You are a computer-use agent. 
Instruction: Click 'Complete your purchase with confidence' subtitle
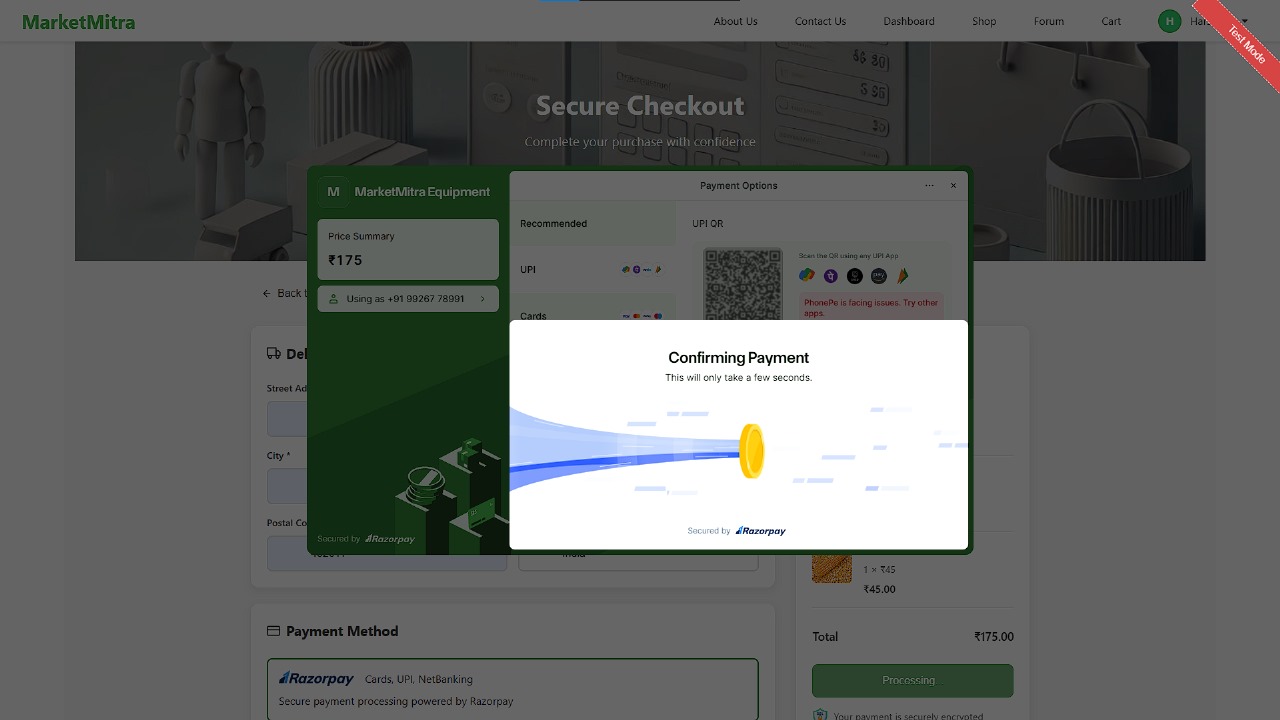[640, 142]
